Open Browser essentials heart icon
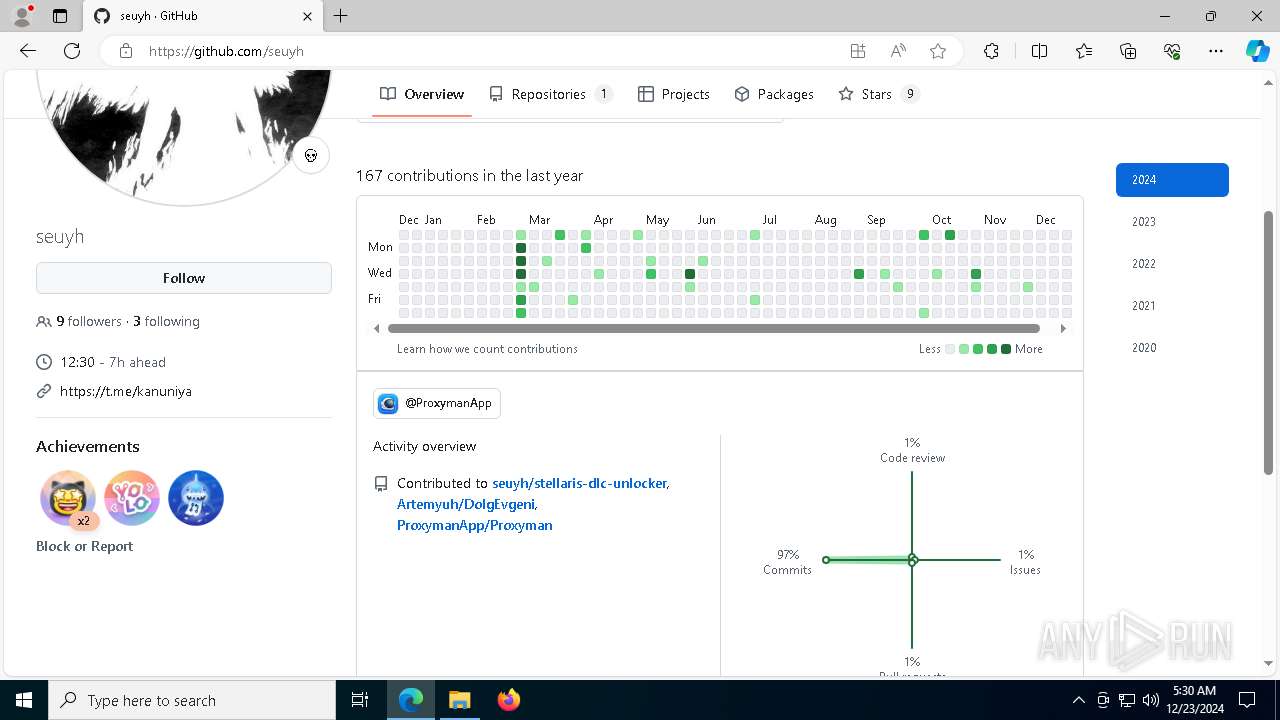The height and width of the screenshot is (720, 1280). coord(1172,51)
